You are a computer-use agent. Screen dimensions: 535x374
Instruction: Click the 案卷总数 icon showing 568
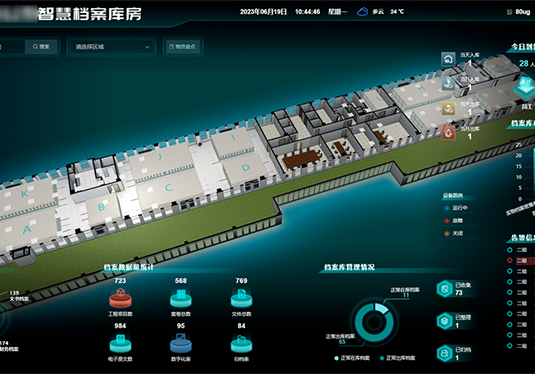click(x=181, y=298)
